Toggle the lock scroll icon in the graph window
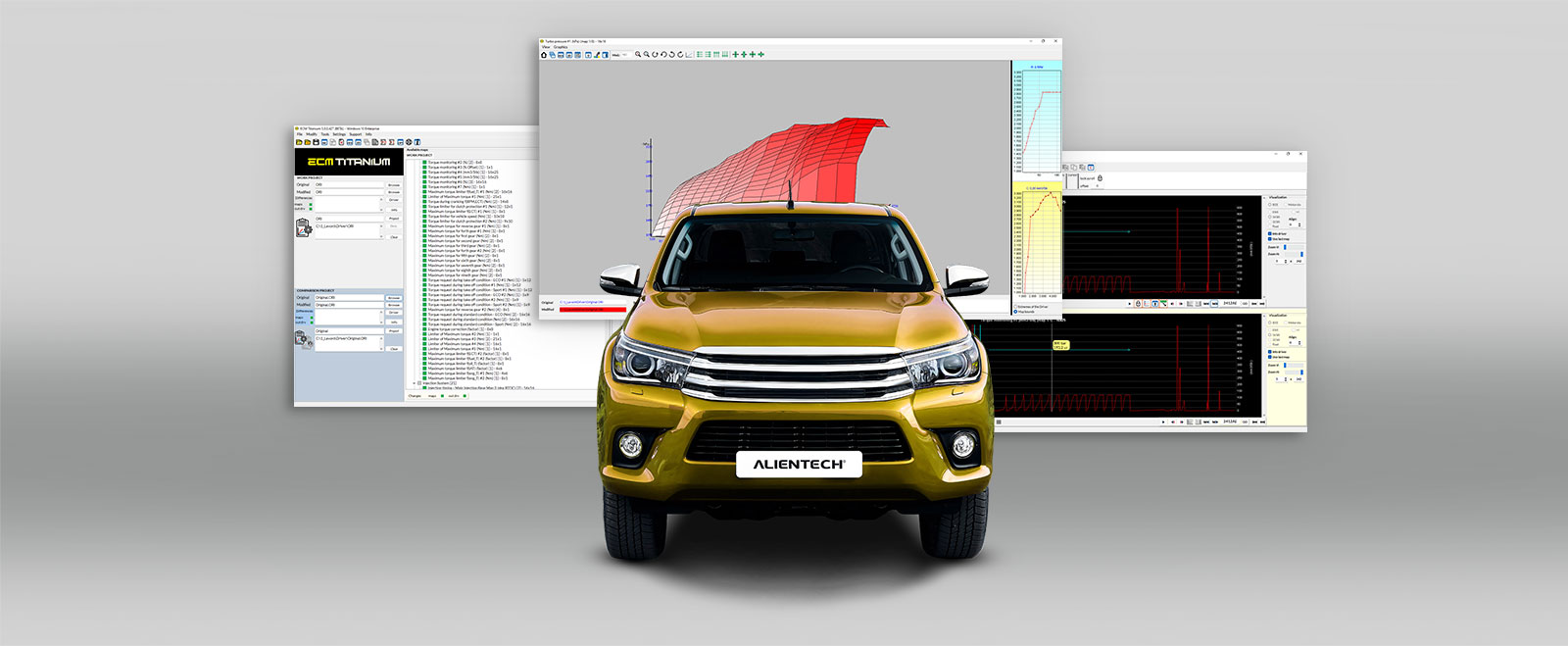The width and height of the screenshot is (1568, 646). 1100,178
